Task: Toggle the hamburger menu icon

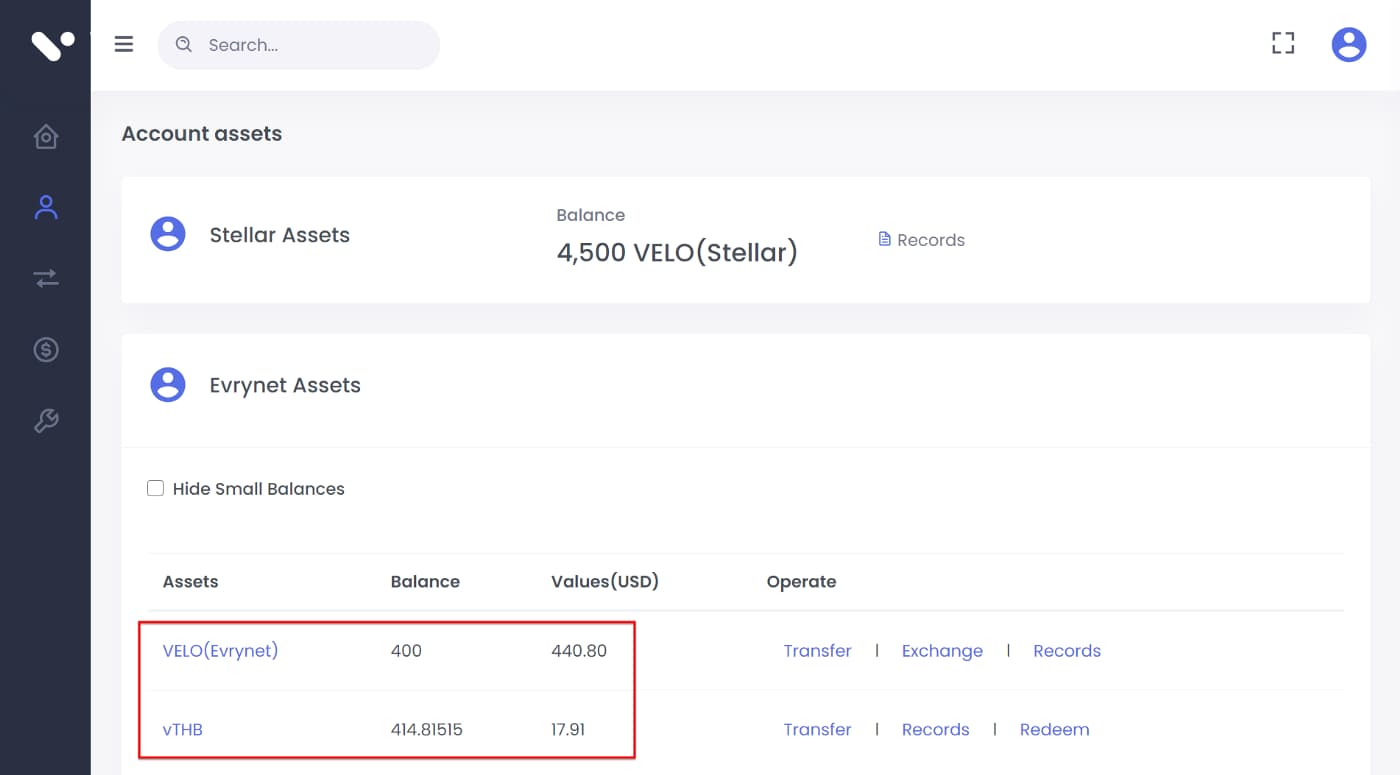Action: [x=124, y=44]
